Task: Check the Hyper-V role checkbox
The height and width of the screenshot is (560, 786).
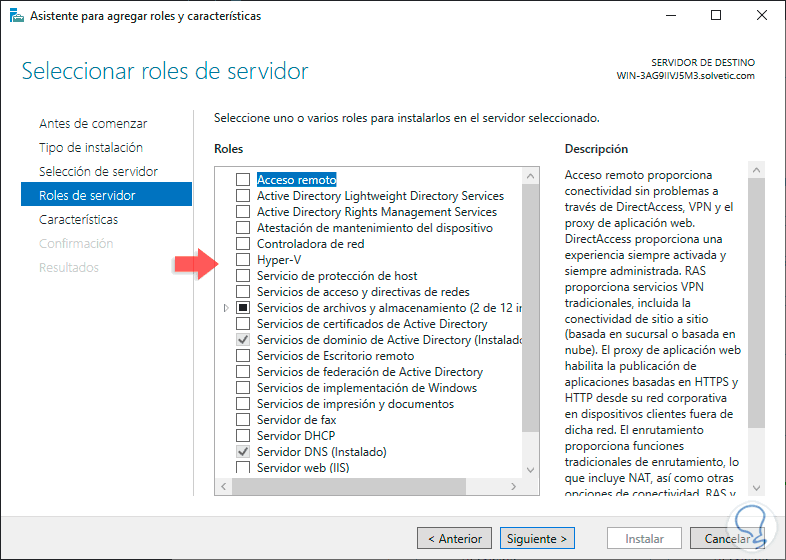Action: point(243,260)
